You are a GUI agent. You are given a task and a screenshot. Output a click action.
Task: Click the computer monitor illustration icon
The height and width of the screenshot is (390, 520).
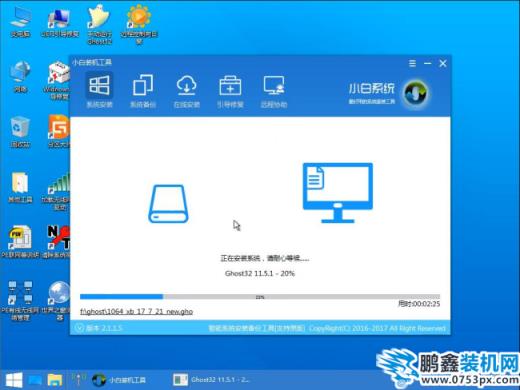[x=338, y=193]
